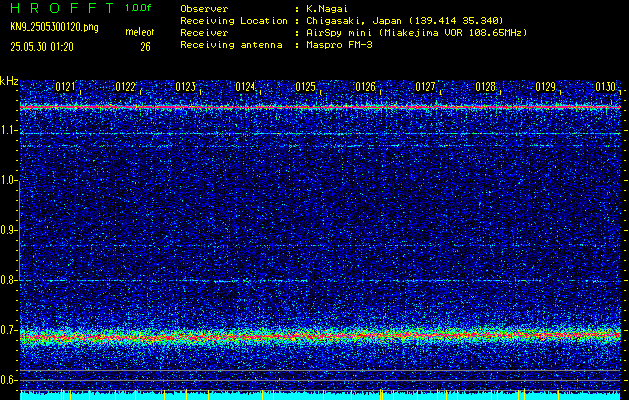Select the observer name K.Nagai
This screenshot has height=400, width=629.
[327, 9]
